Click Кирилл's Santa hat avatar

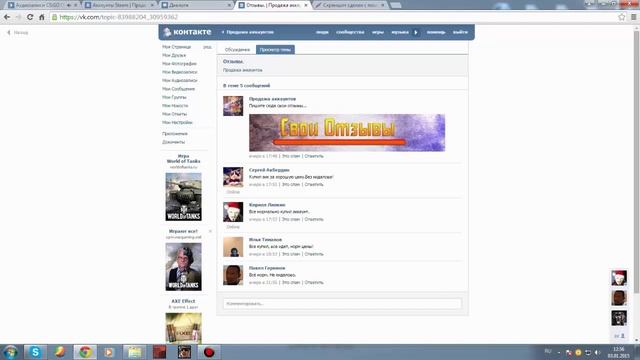click(233, 212)
